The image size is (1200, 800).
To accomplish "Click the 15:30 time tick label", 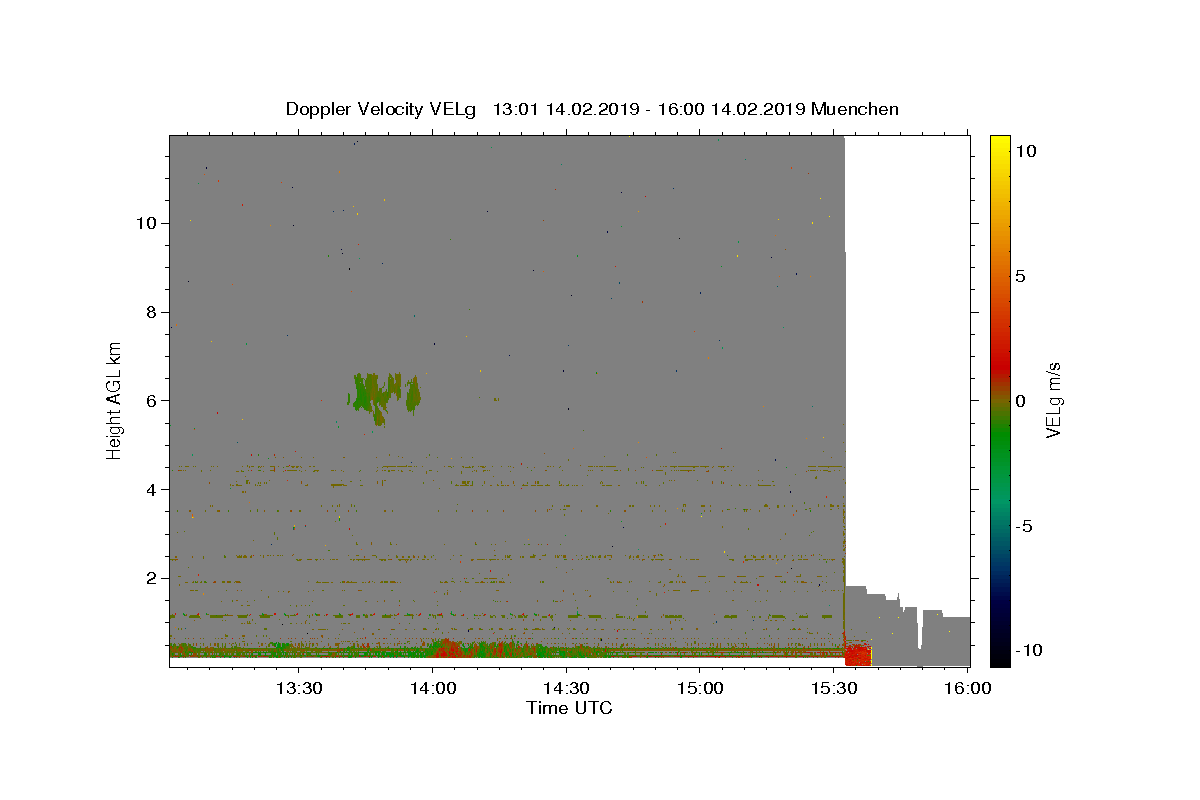I will (834, 689).
